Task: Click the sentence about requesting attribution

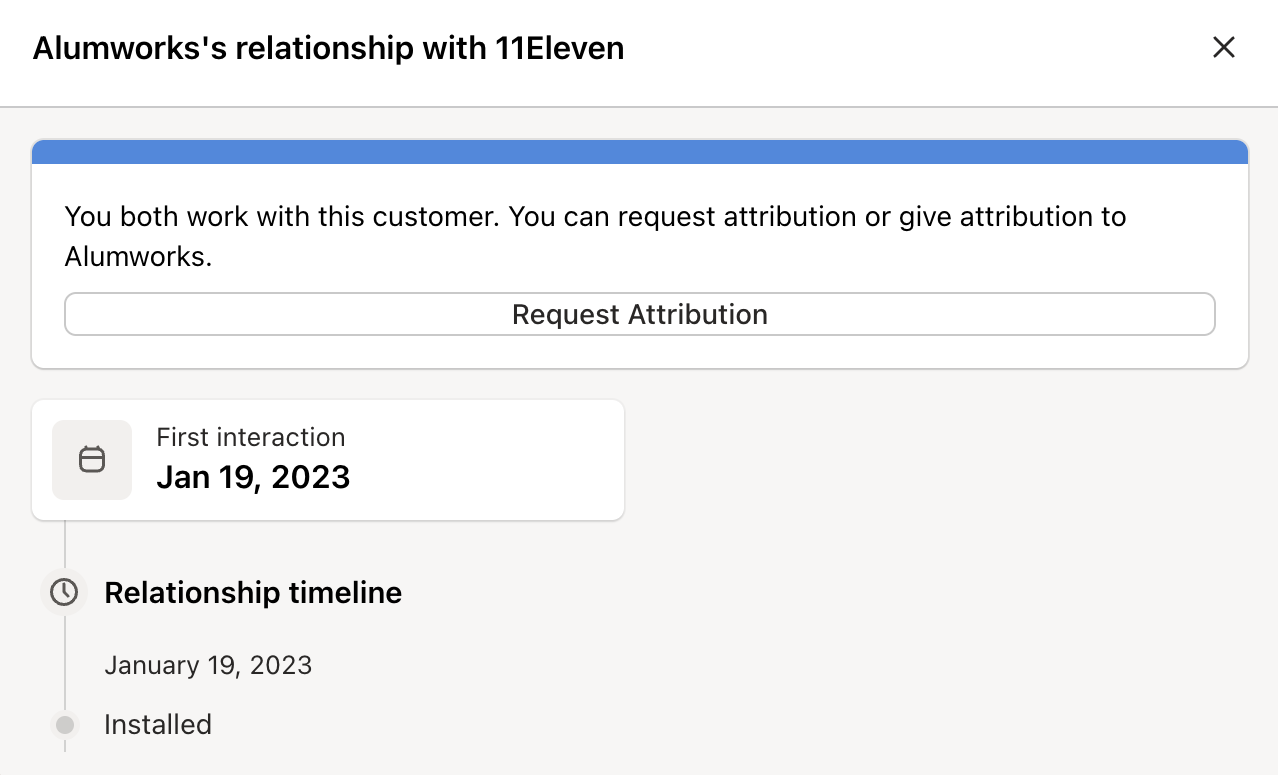Action: click(x=595, y=216)
